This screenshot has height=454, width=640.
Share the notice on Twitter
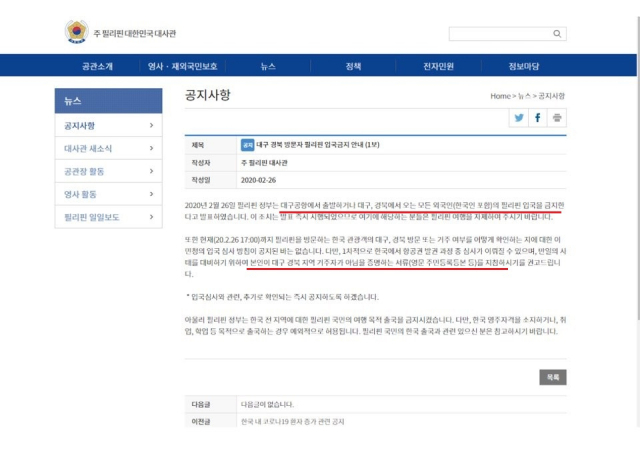pyautogui.click(x=519, y=118)
